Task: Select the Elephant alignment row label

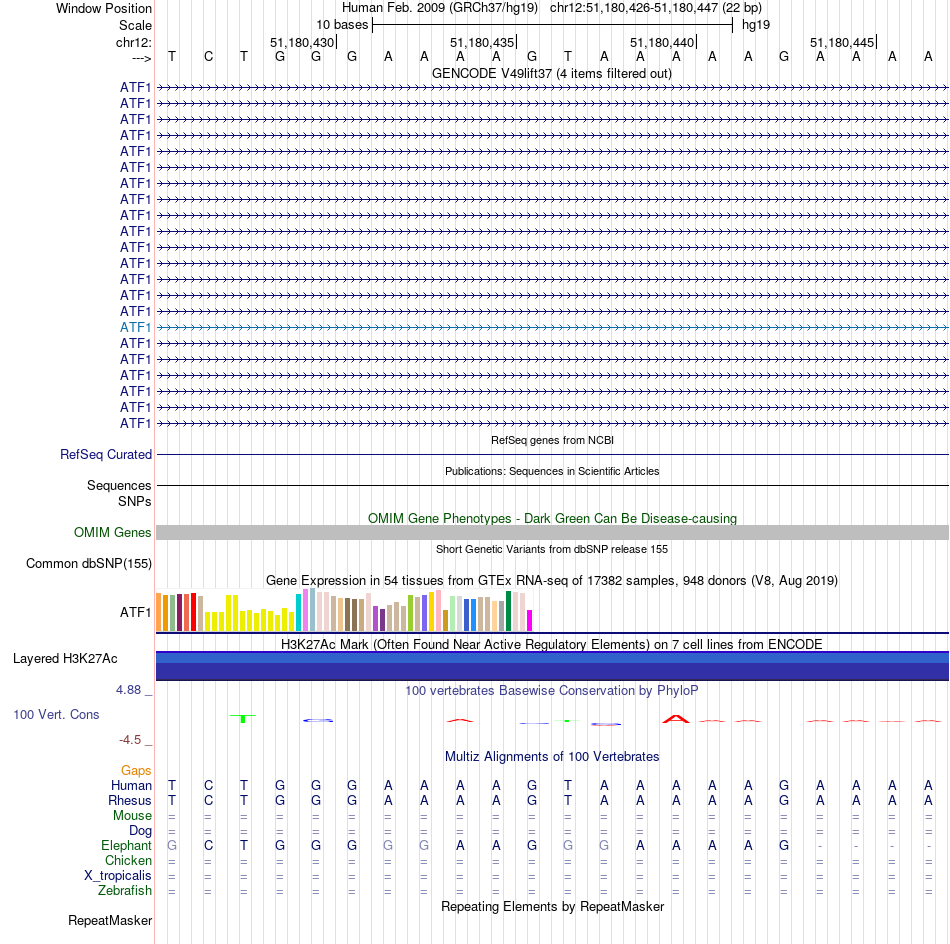Action: pos(127,846)
